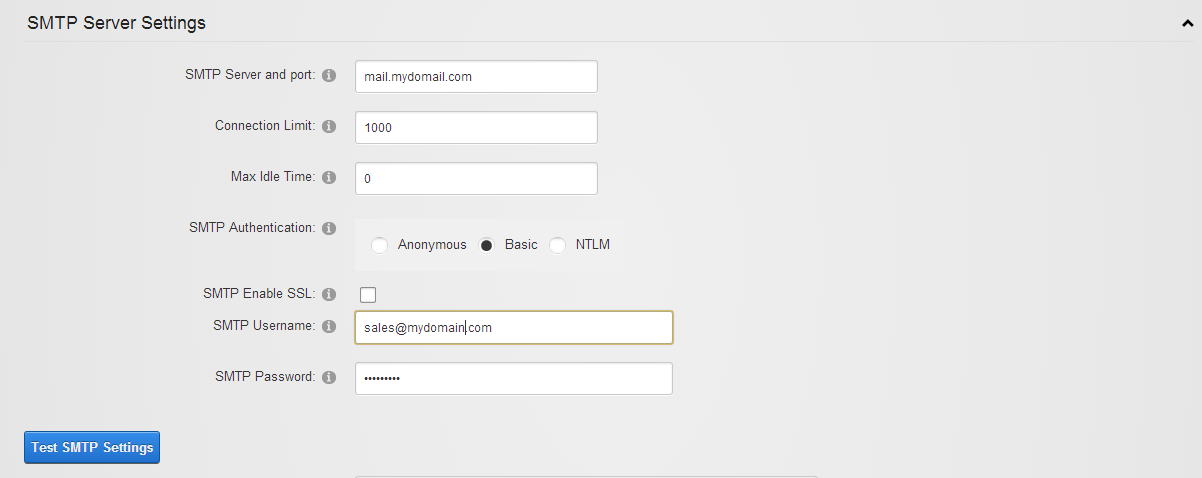Screen dimensions: 1202x478
Task: Click info icon beside SMTP Server and port
Action: 329,76
